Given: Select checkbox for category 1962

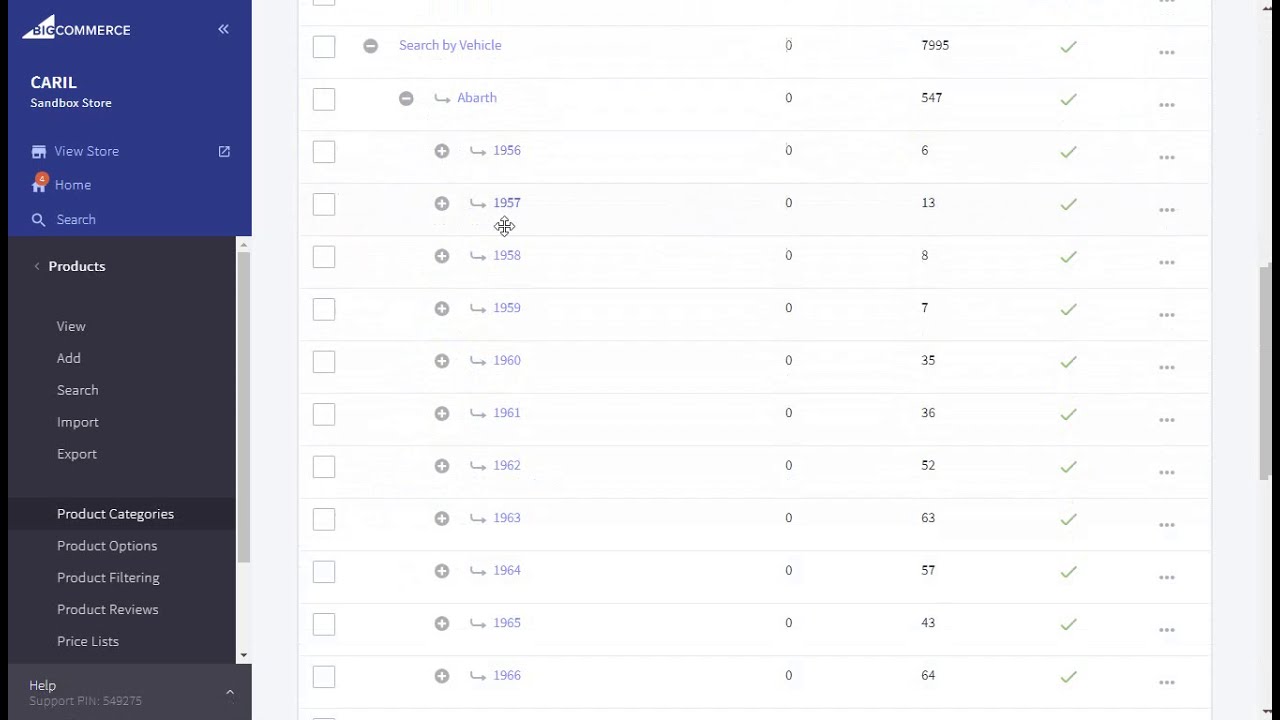Looking at the screenshot, I should 324,466.
